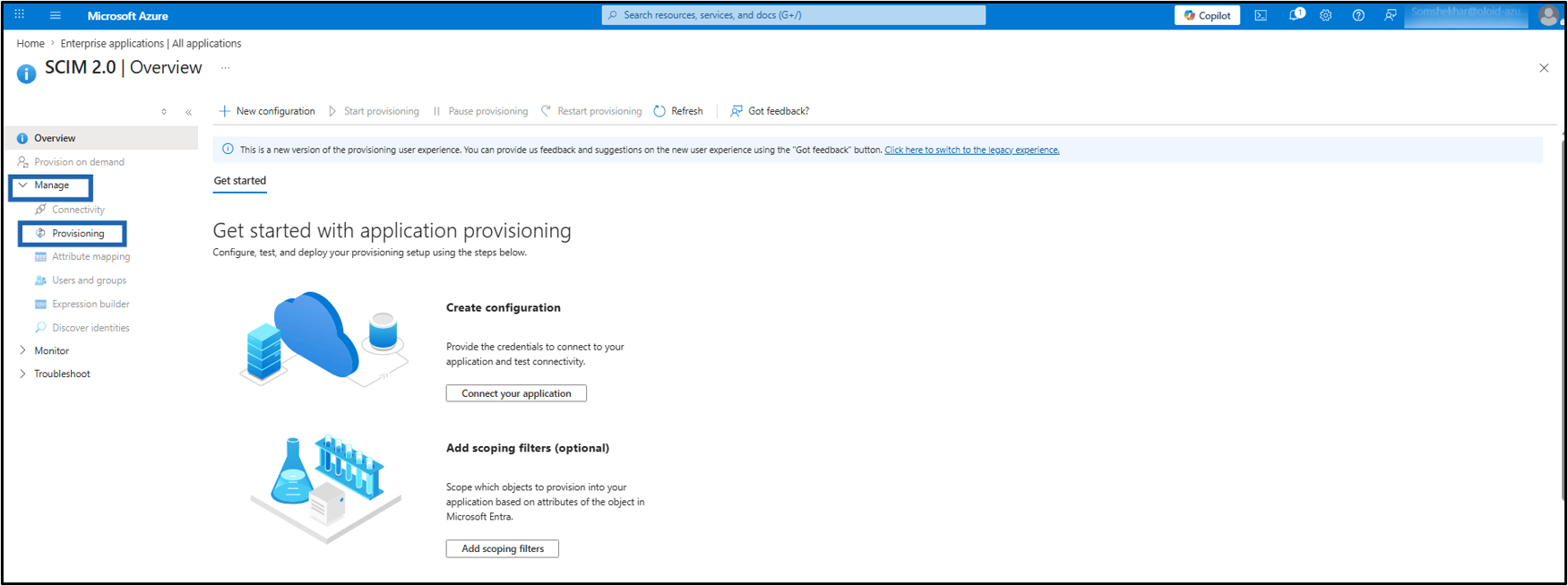
Task: Click the Copilot button
Action: (x=1207, y=15)
